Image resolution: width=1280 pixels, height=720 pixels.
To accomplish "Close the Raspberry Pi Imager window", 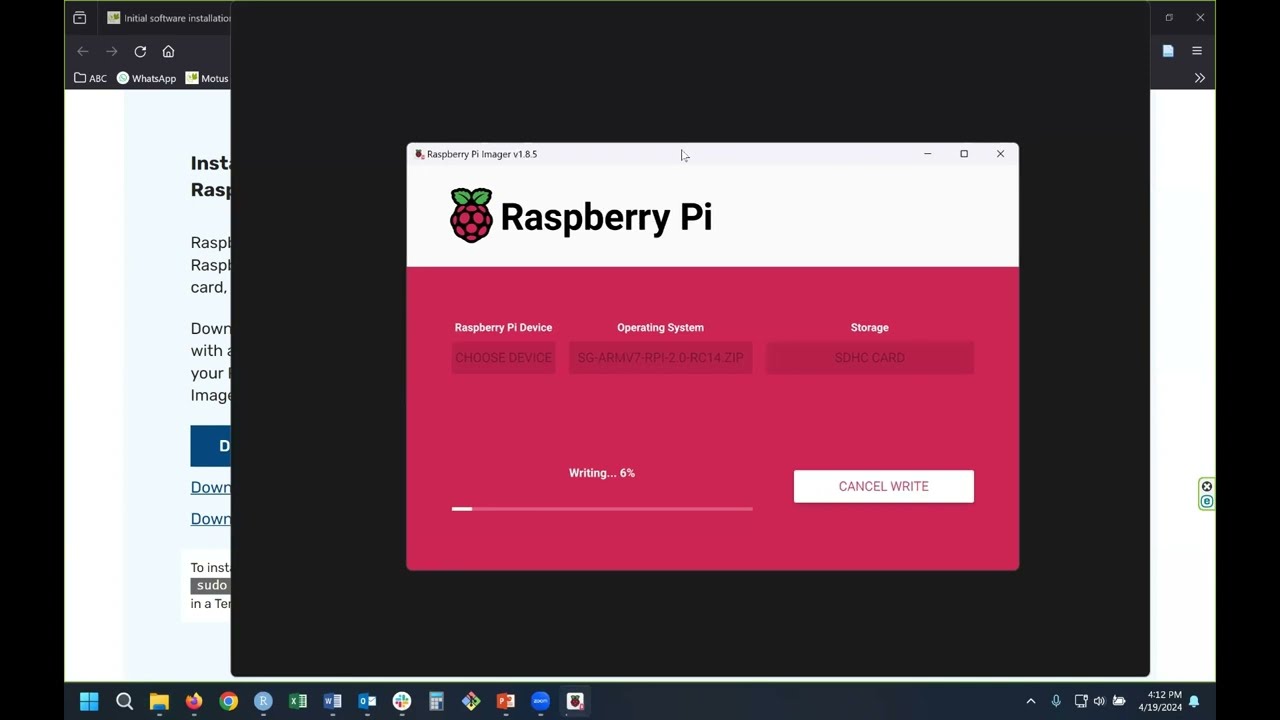I will pyautogui.click(x=1000, y=154).
